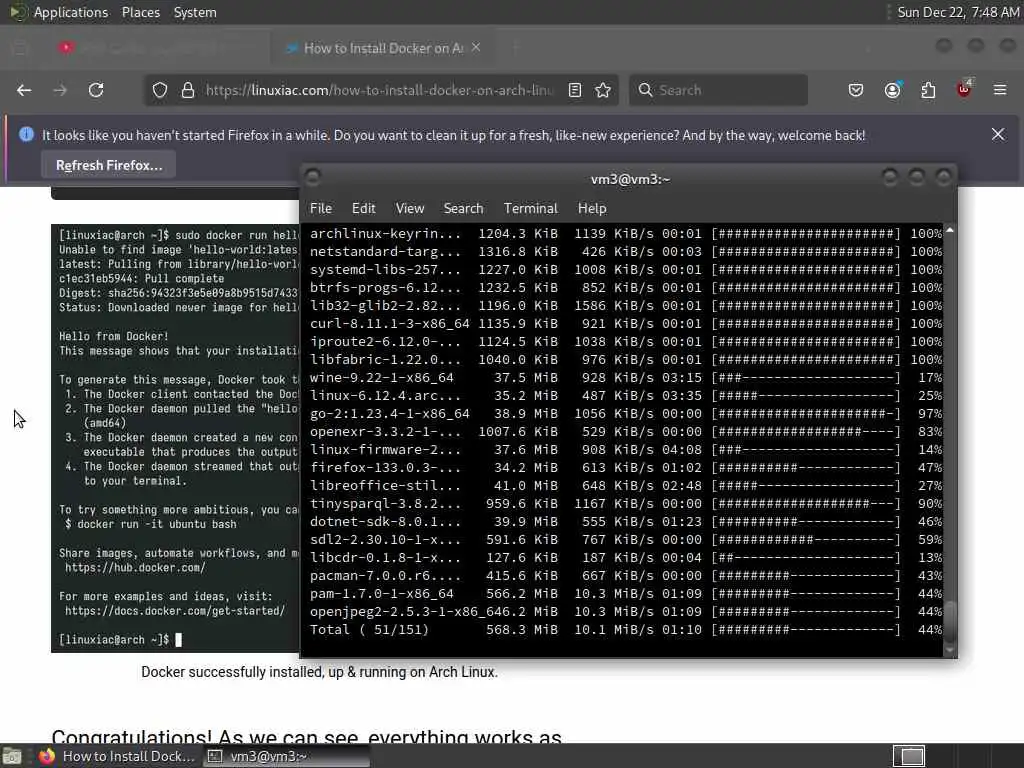1024x768 pixels.
Task: Open the terminal Edit menu
Action: [x=364, y=208]
